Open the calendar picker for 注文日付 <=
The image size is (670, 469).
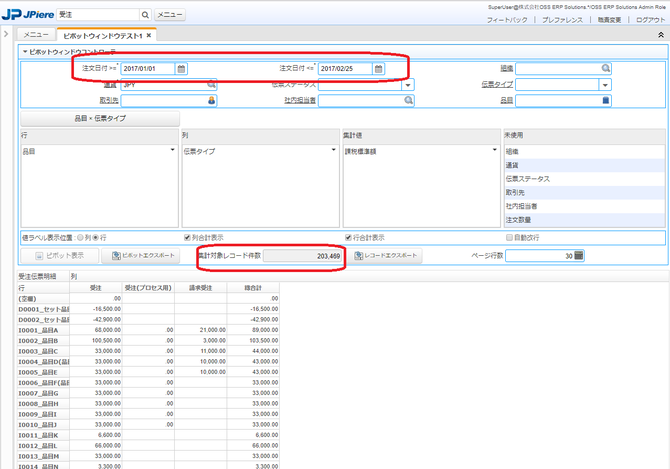[378, 69]
